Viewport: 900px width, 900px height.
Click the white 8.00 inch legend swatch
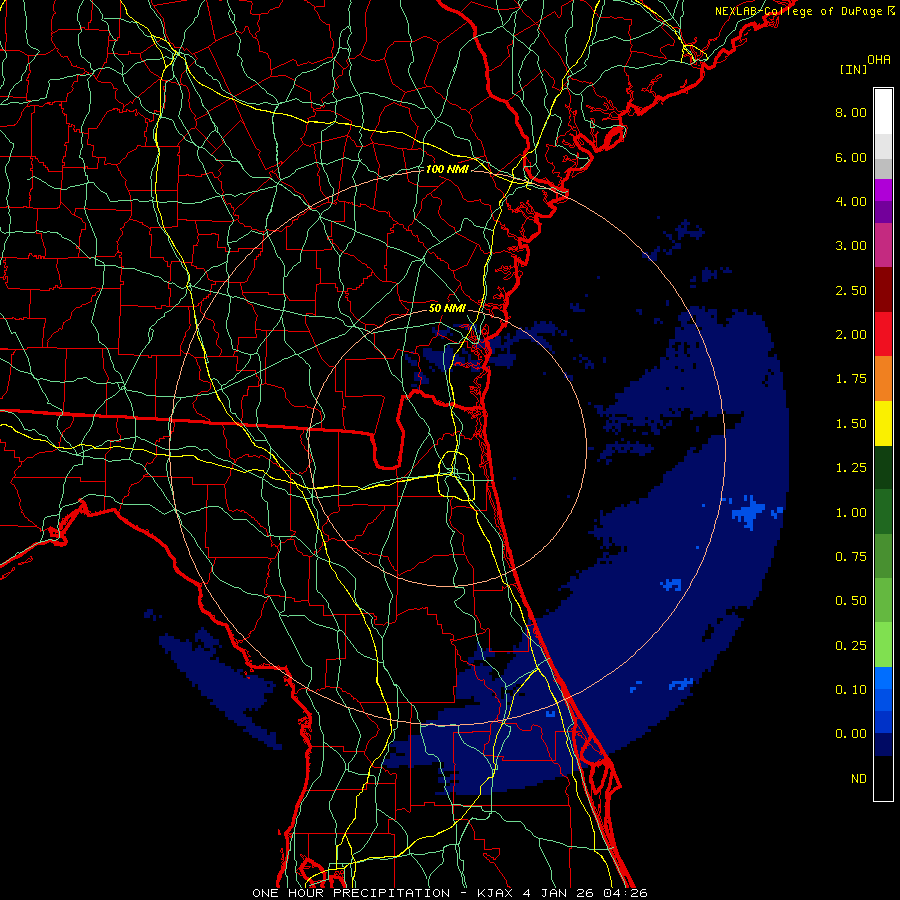pyautogui.click(x=883, y=112)
